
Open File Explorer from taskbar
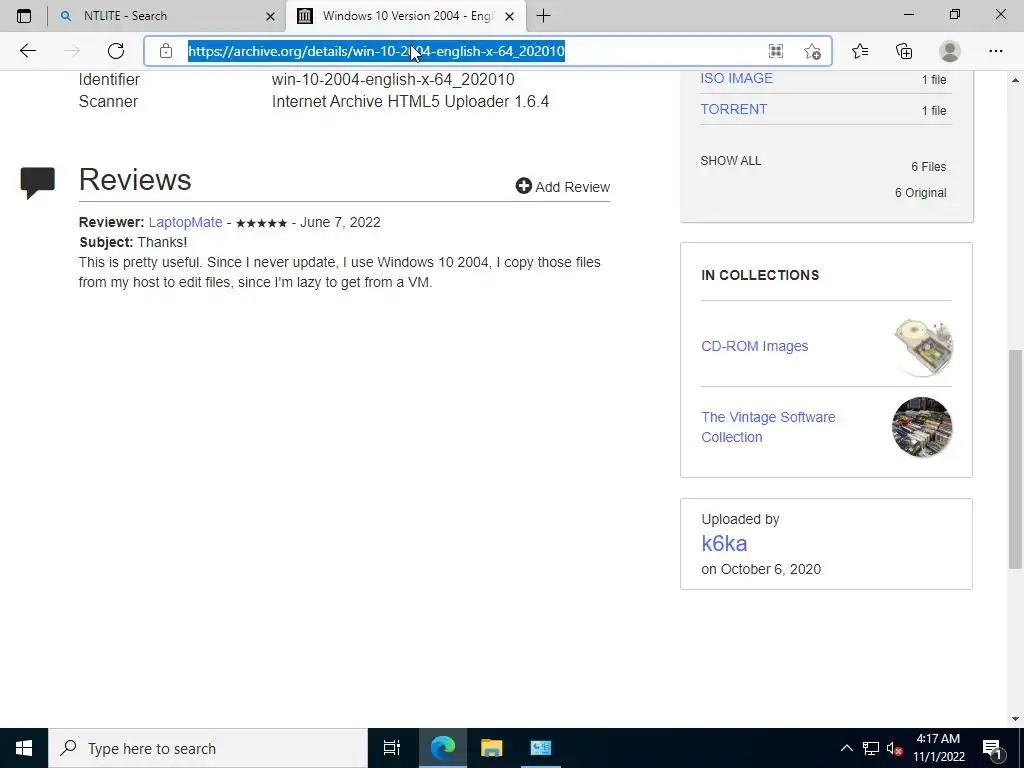[x=491, y=748]
